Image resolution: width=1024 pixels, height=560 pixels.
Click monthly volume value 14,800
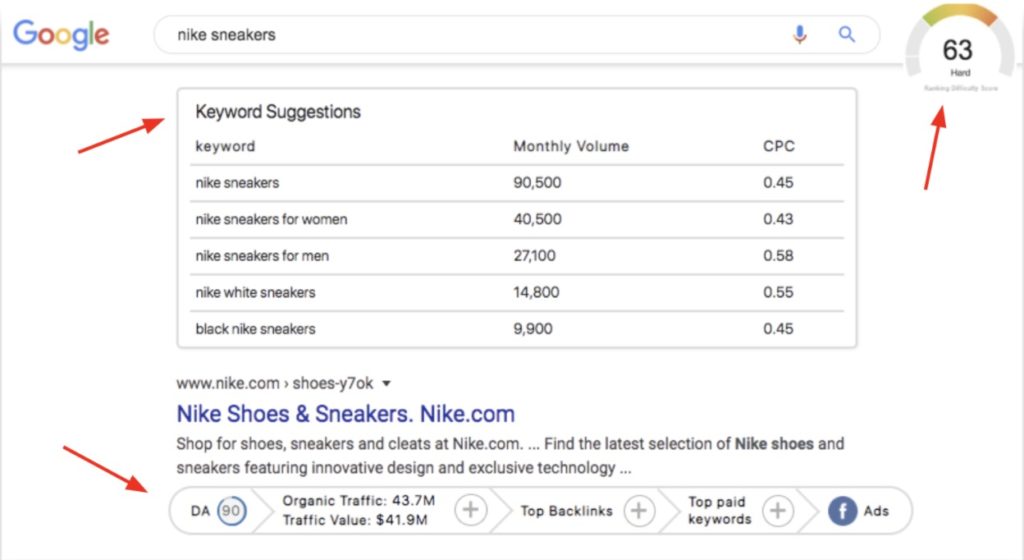tap(536, 292)
